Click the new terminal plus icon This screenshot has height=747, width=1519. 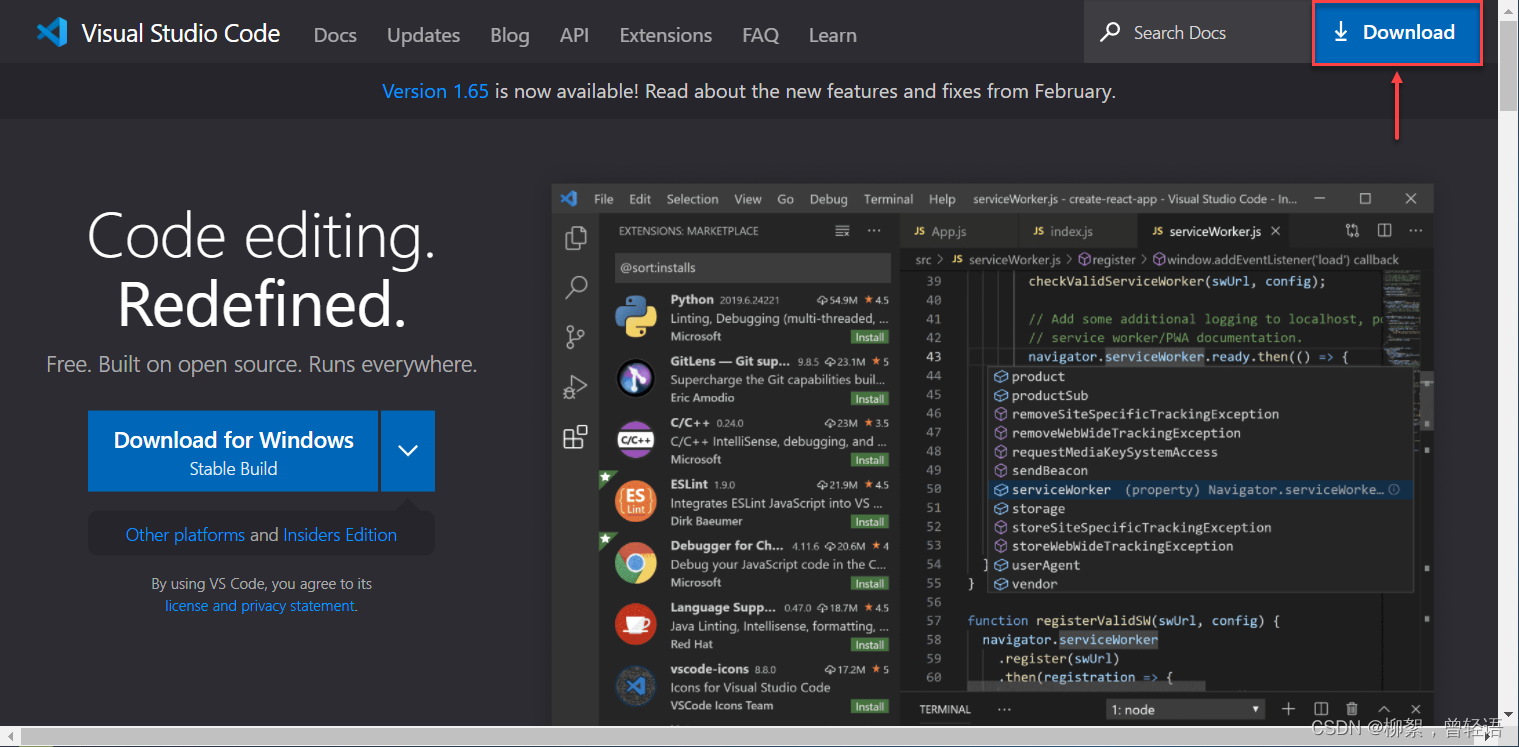coord(1289,709)
